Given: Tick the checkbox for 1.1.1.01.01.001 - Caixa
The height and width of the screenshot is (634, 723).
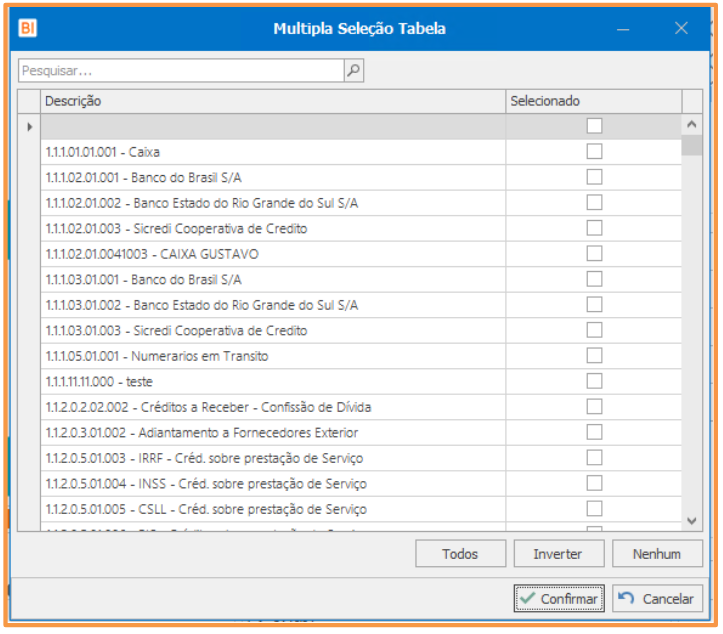Looking at the screenshot, I should coord(594,151).
